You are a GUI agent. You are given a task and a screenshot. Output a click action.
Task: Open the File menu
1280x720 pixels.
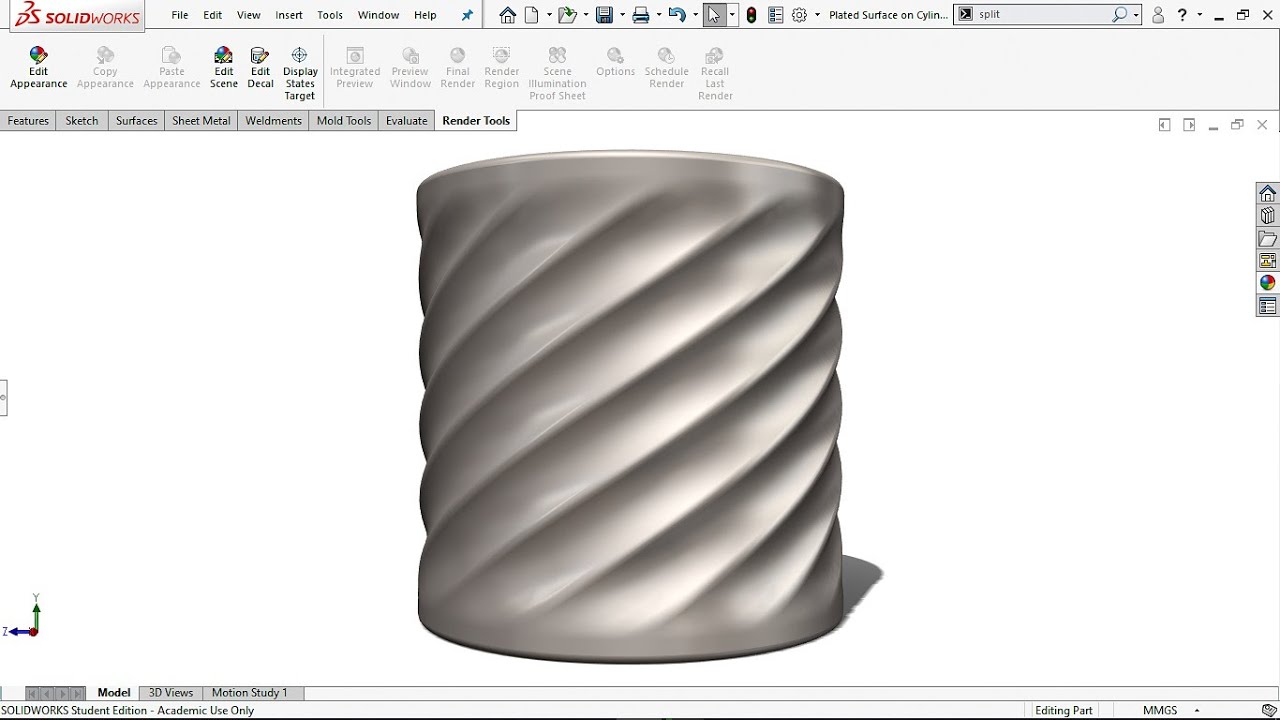(180, 15)
